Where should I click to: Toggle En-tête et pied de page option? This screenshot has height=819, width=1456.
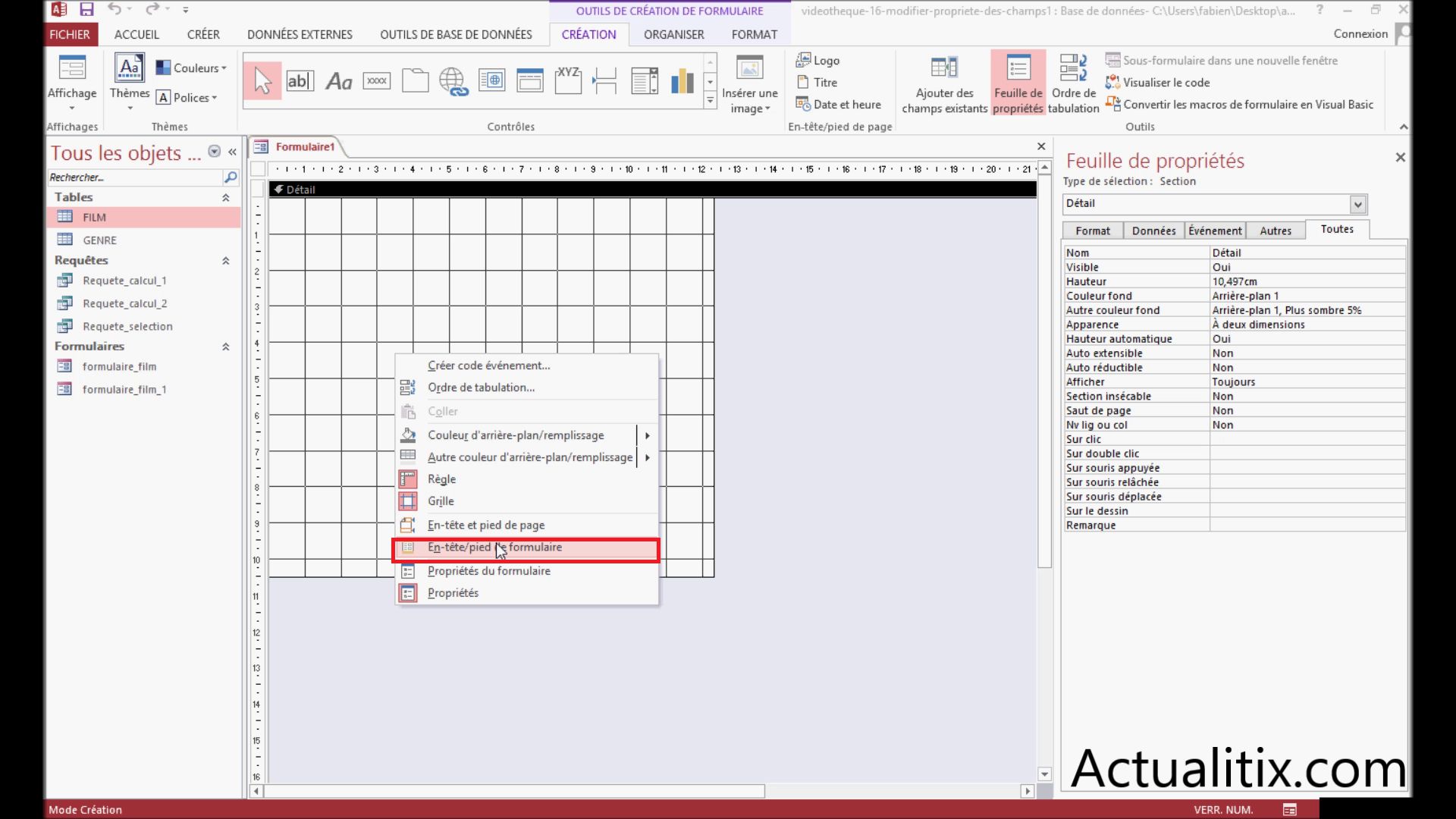526,526
